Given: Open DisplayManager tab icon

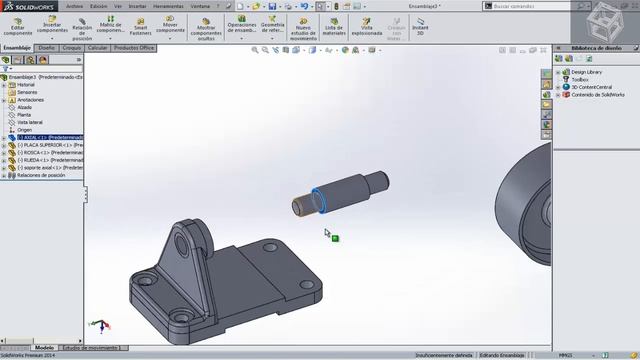Looking at the screenshot, I should click(43, 60).
